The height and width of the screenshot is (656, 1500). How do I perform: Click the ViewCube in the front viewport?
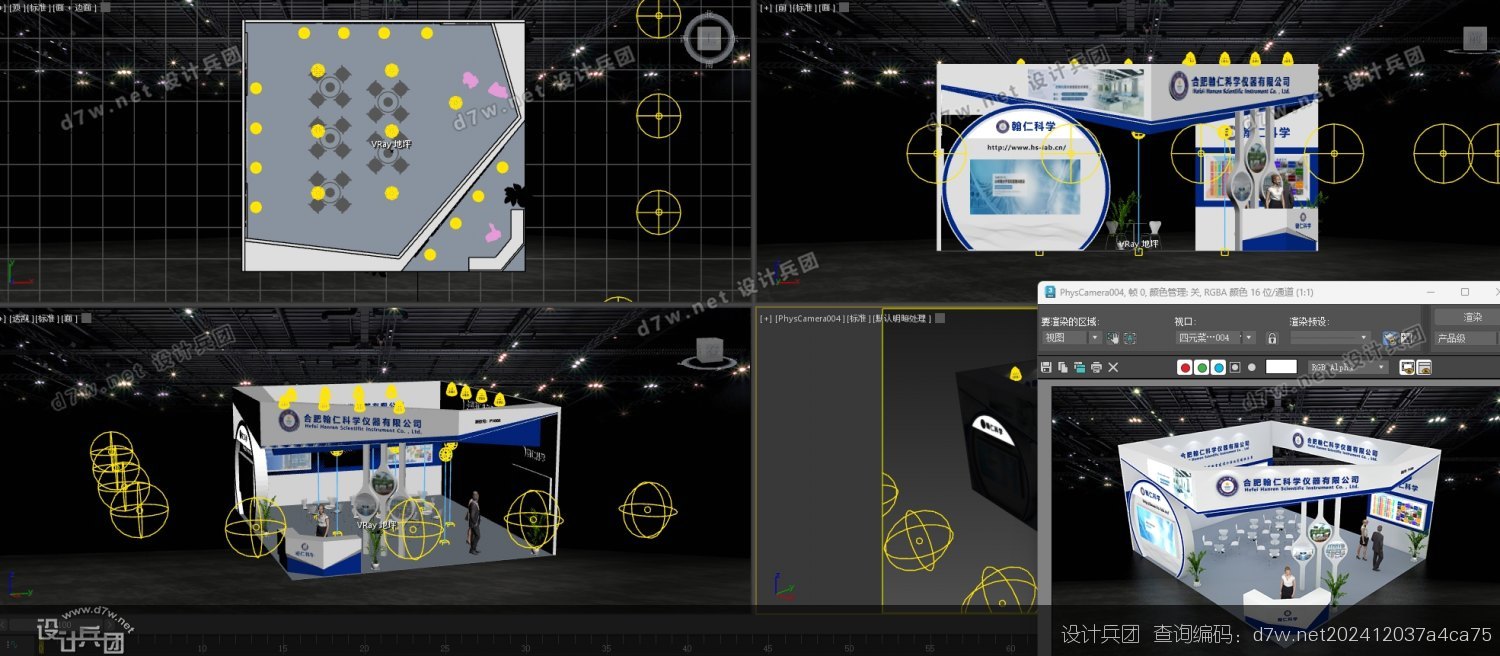[1475, 38]
